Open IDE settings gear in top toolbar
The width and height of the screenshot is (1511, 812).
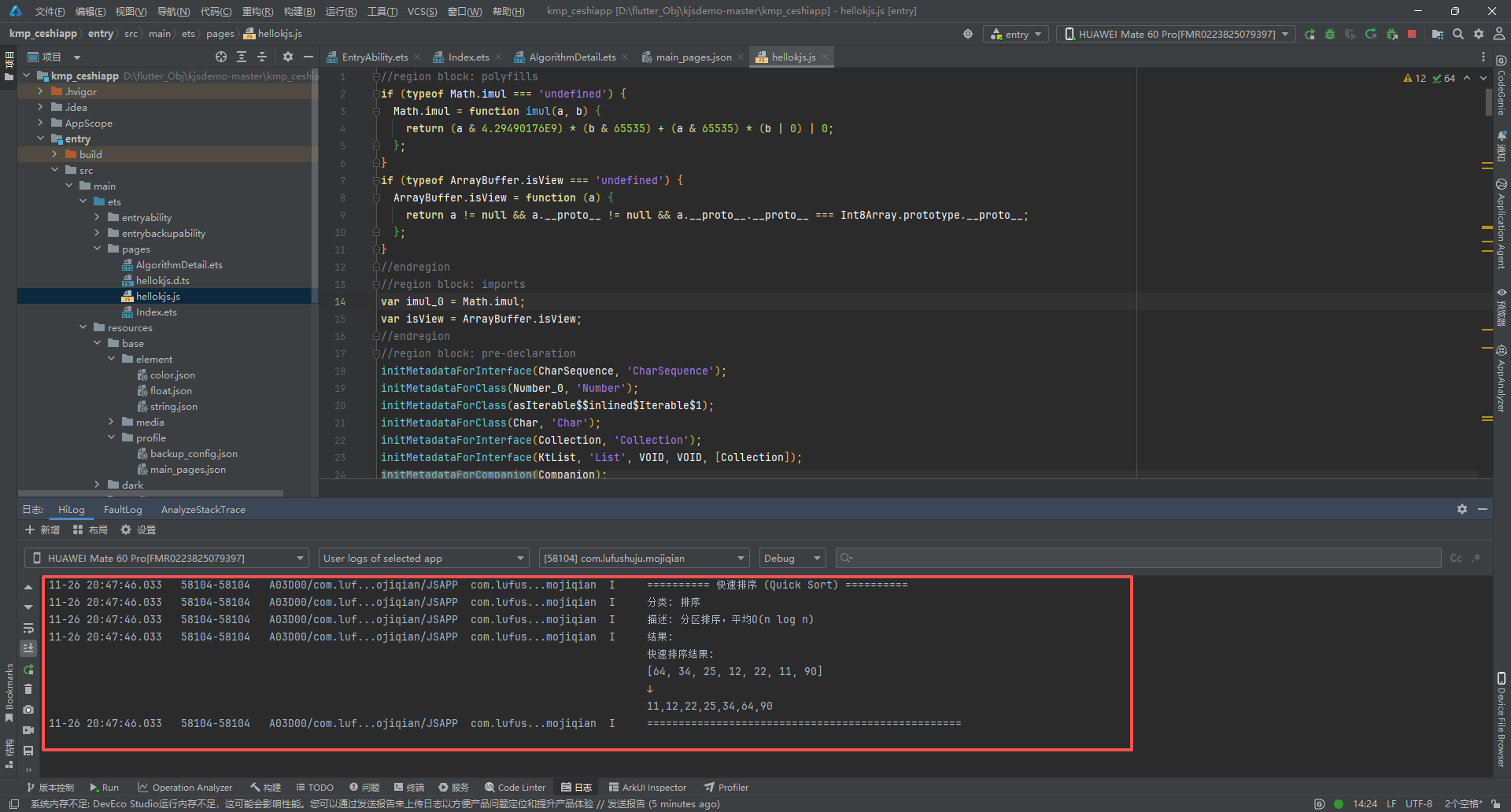[x=1479, y=34]
